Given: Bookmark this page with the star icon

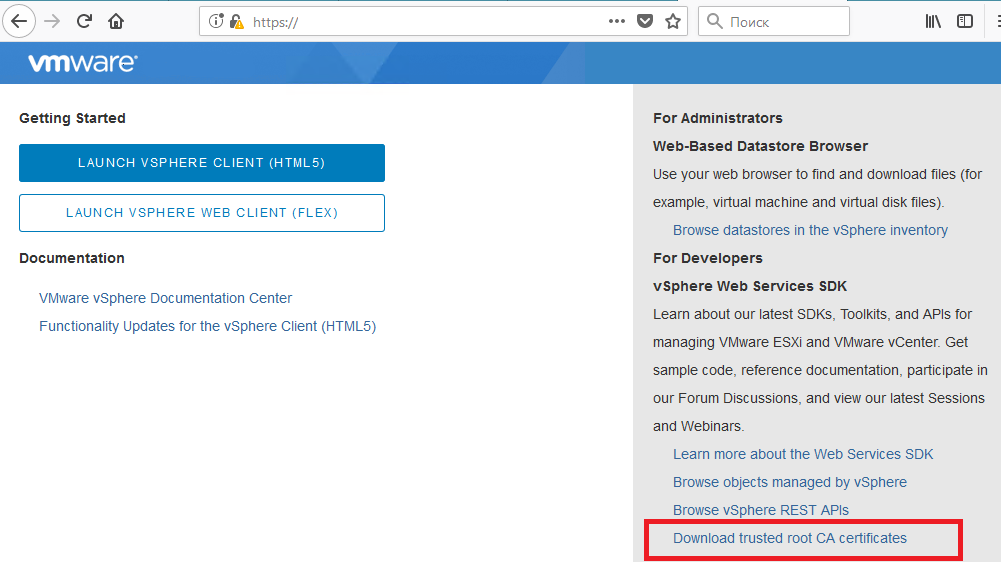Looking at the screenshot, I should pos(673,22).
